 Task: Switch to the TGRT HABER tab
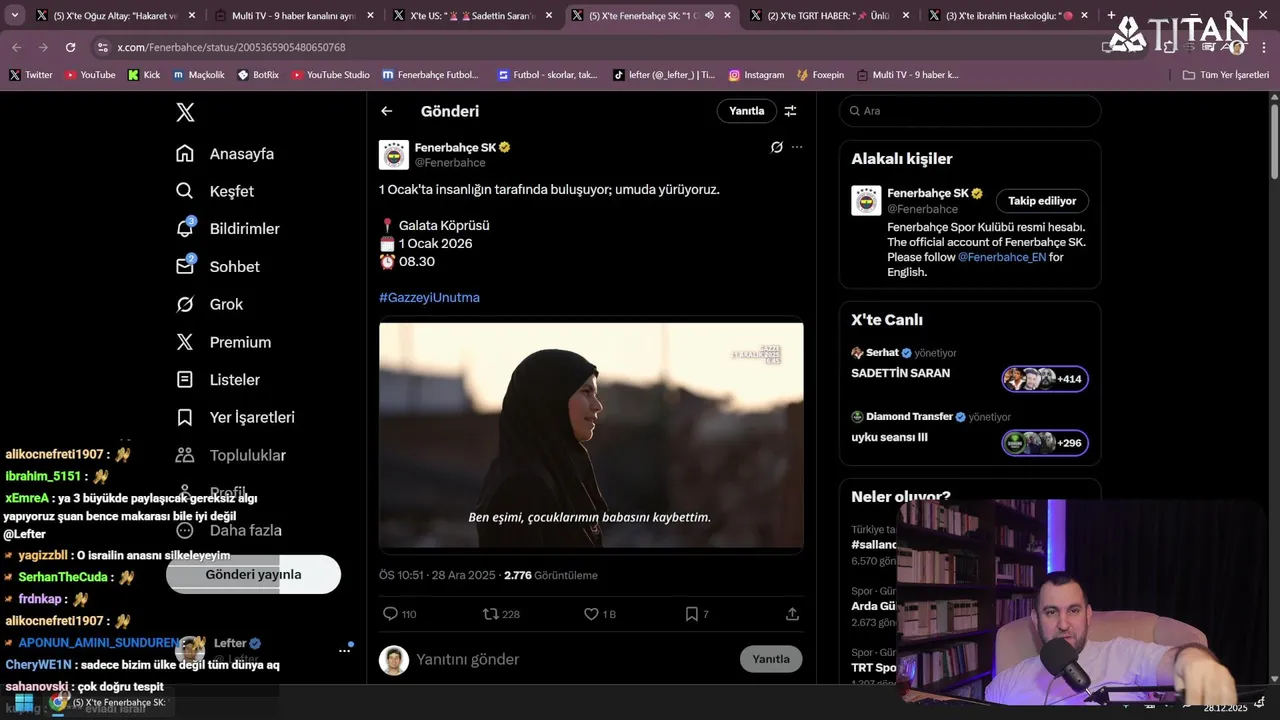[x=829, y=15]
